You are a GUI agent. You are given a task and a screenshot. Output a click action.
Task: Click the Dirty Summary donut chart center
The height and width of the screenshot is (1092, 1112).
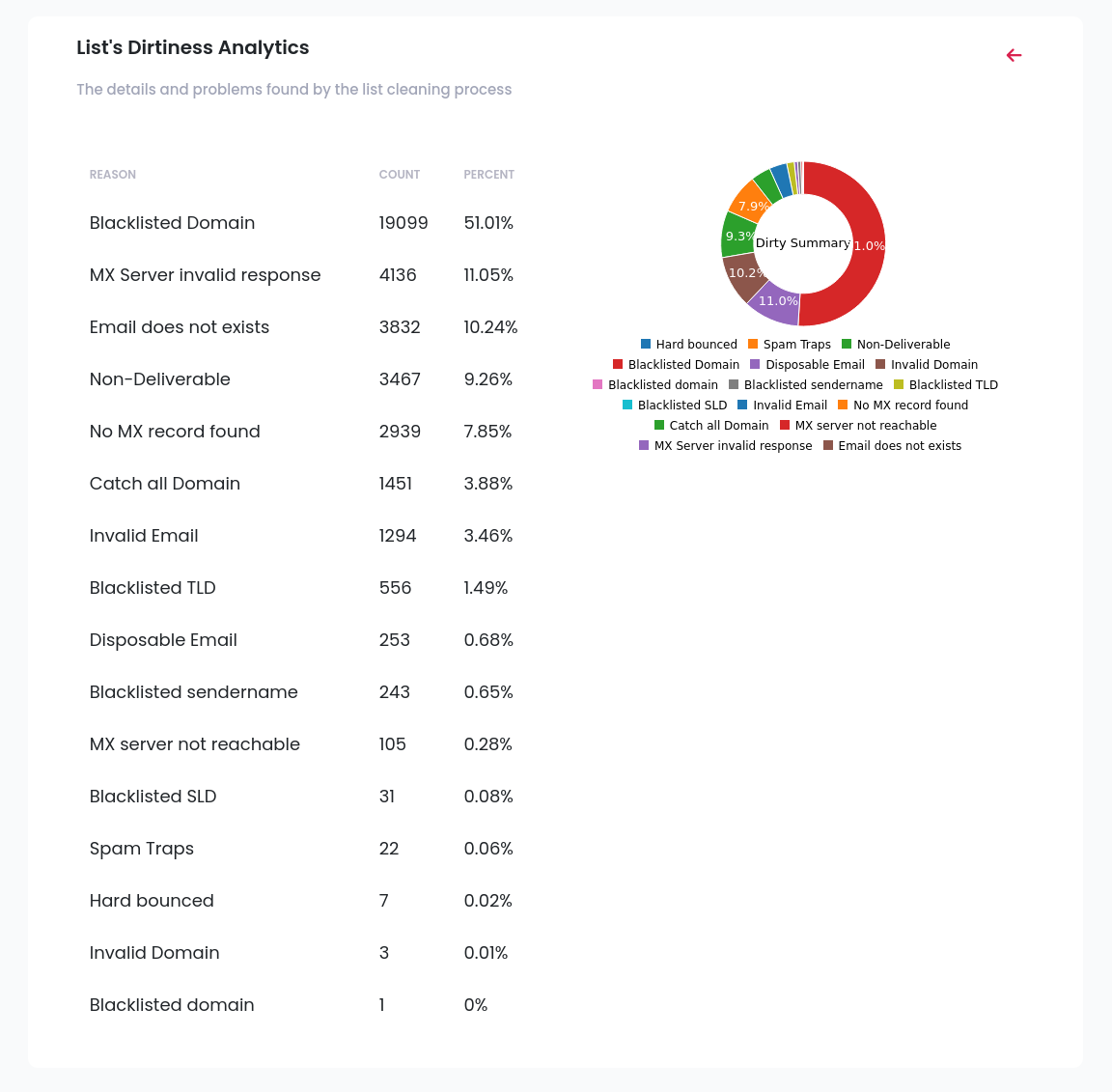click(803, 243)
